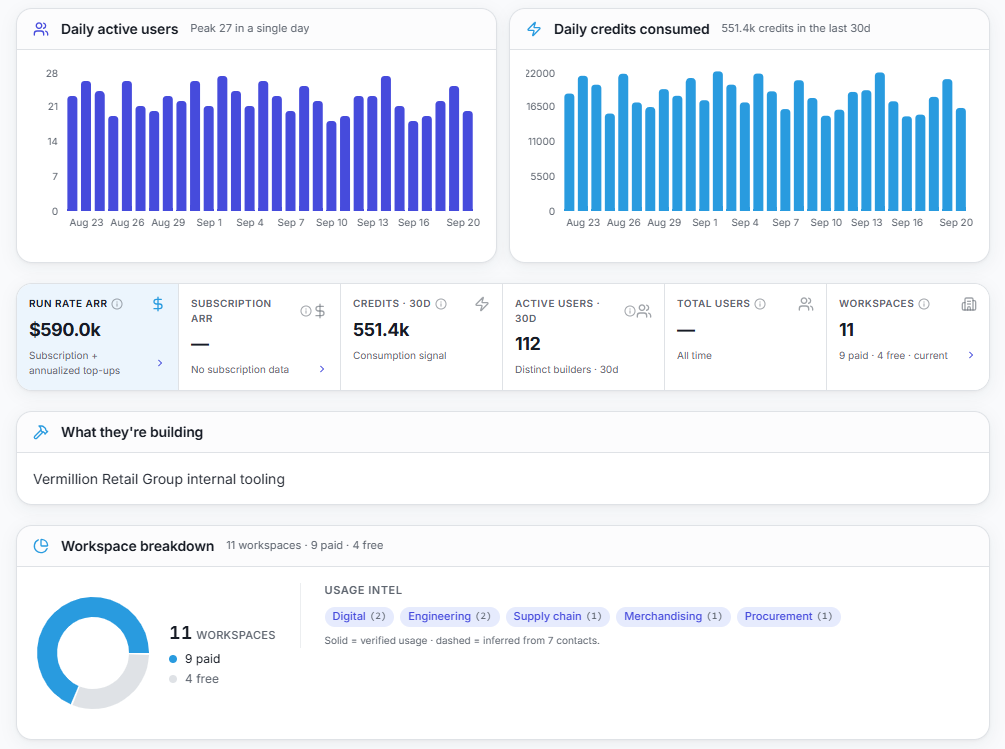Click the Solid = verified usage legend note
Image resolution: width=1005 pixels, height=749 pixels.
click(x=462, y=641)
